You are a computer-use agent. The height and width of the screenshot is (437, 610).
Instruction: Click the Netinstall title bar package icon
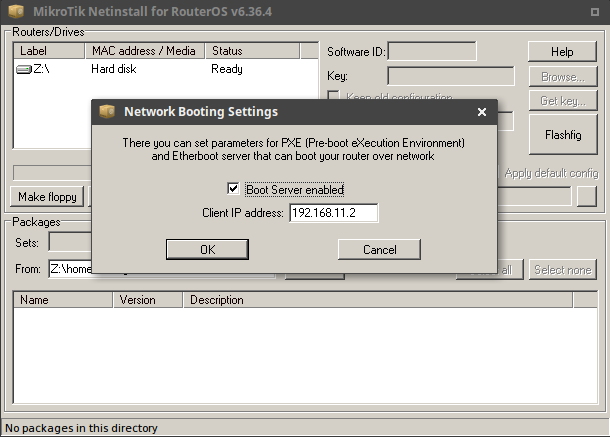pyautogui.click(x=16, y=11)
